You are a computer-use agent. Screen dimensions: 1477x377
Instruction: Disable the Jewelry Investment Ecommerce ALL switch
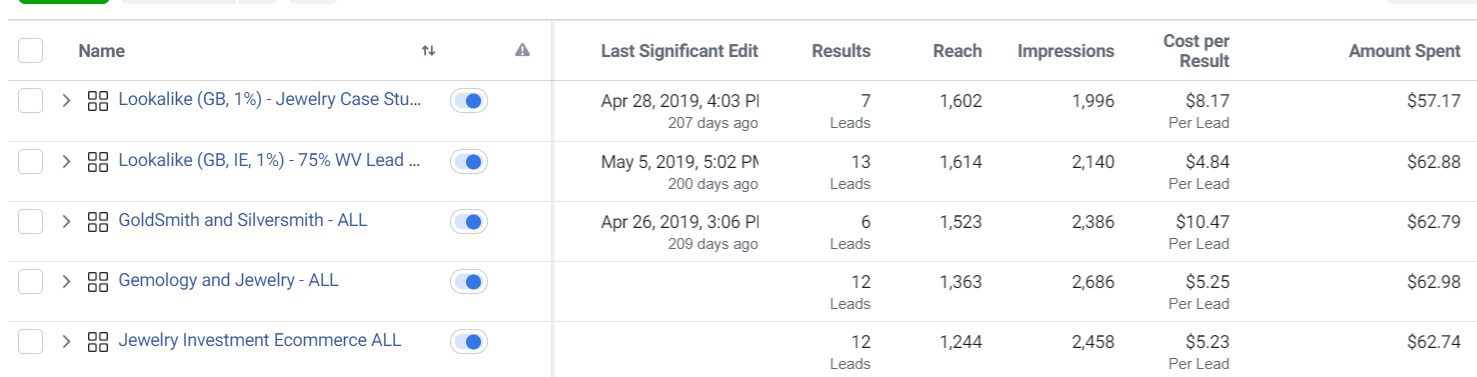tap(469, 342)
